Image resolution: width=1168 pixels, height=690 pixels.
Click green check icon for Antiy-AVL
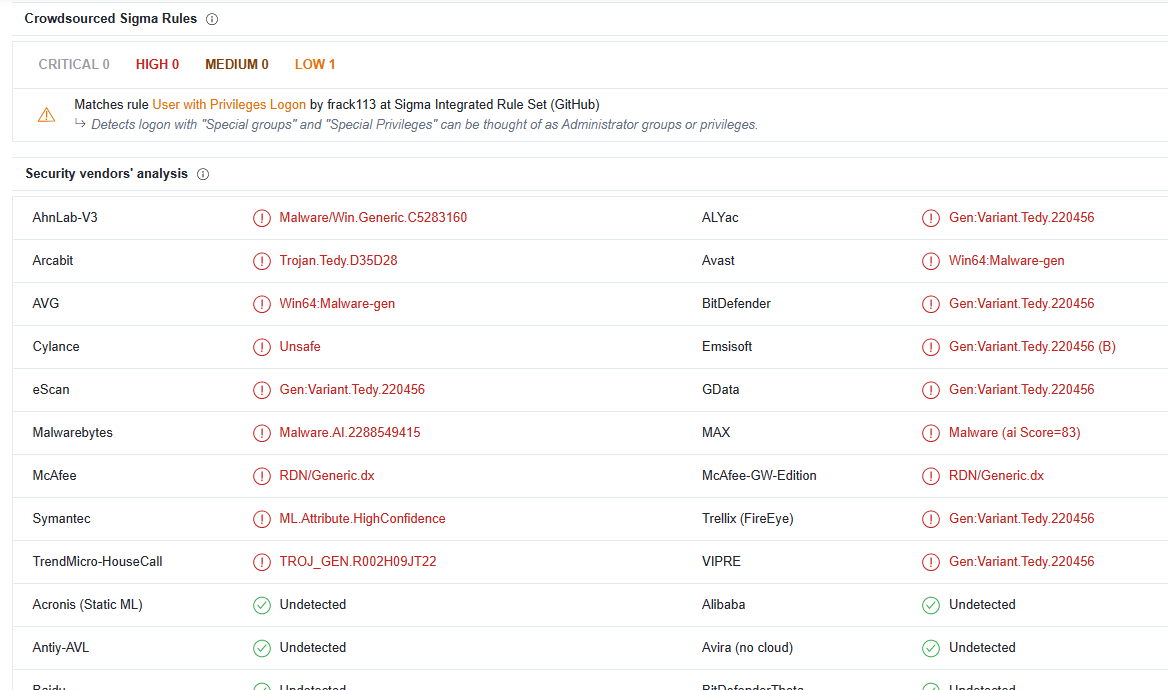tap(261, 648)
